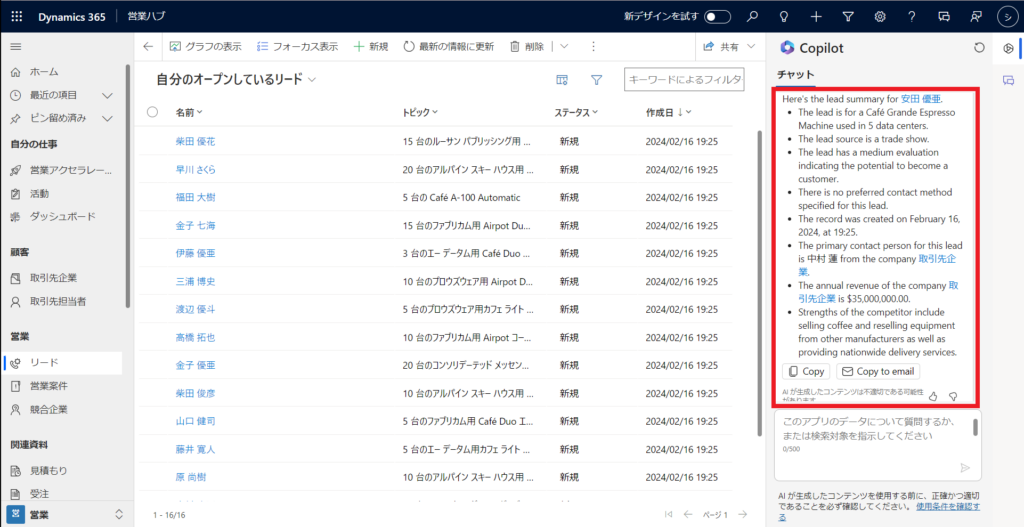Open the 削除 split dropdown arrow

click(564, 46)
